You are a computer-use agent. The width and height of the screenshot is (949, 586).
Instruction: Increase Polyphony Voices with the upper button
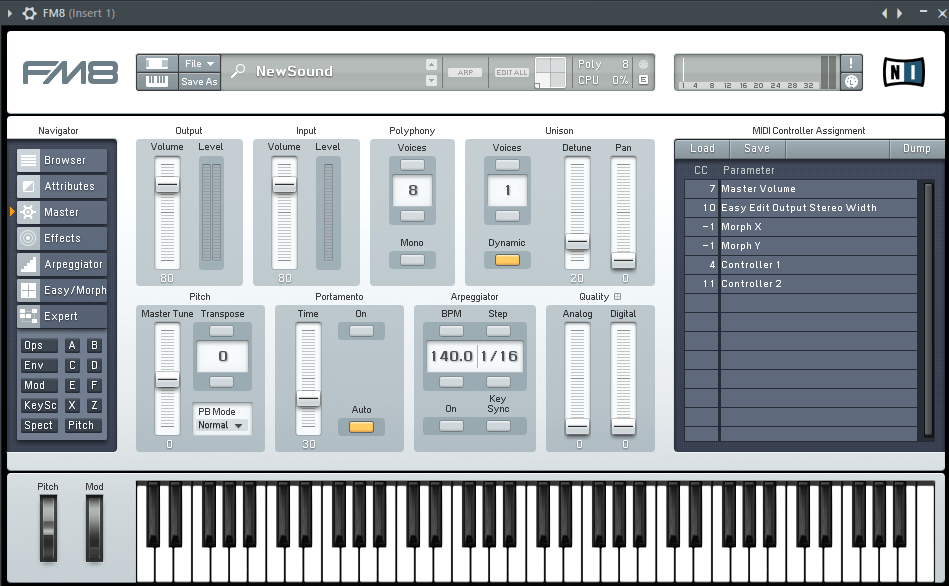click(412, 165)
